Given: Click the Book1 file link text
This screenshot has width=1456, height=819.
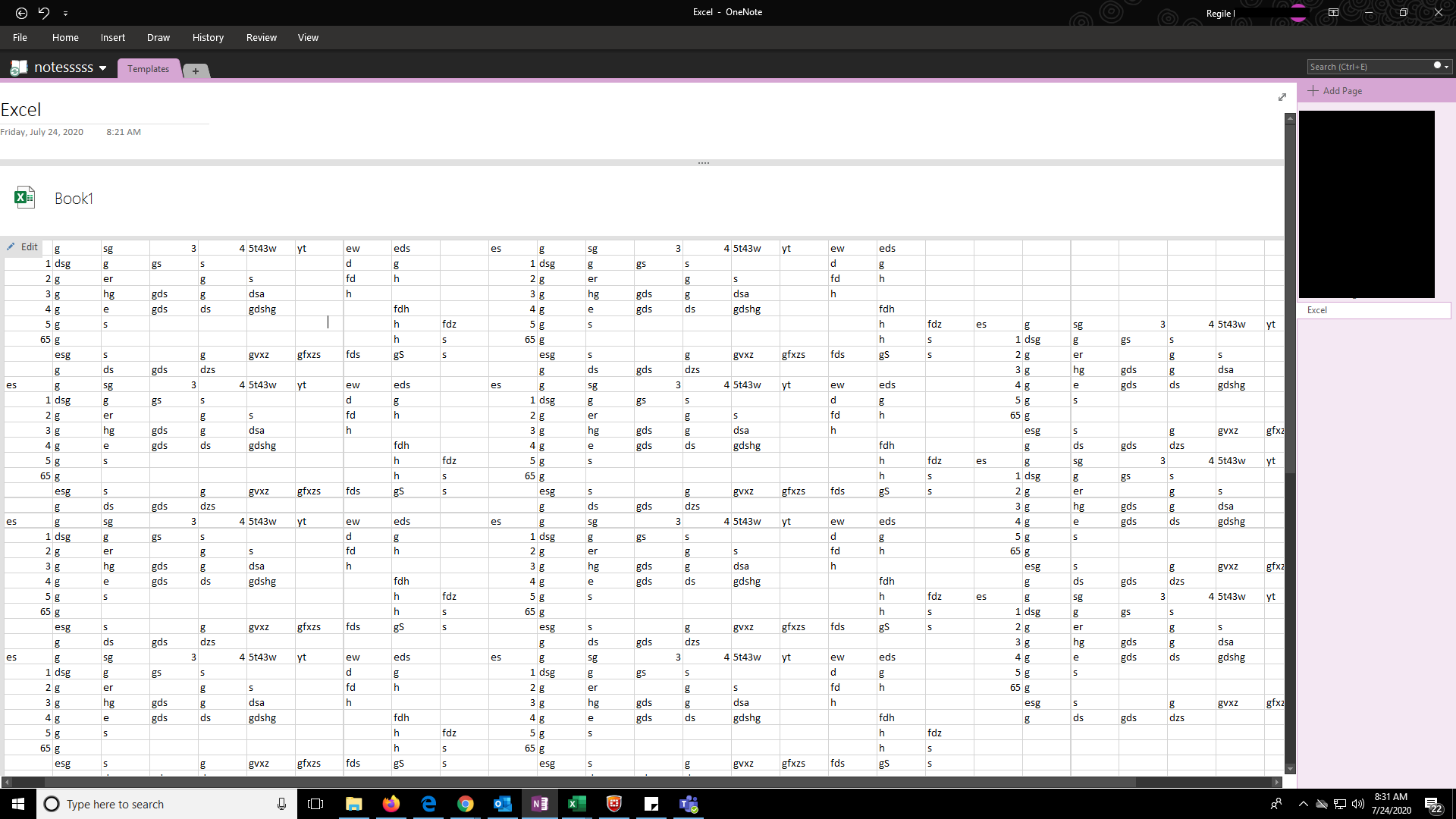Looking at the screenshot, I should tap(74, 199).
